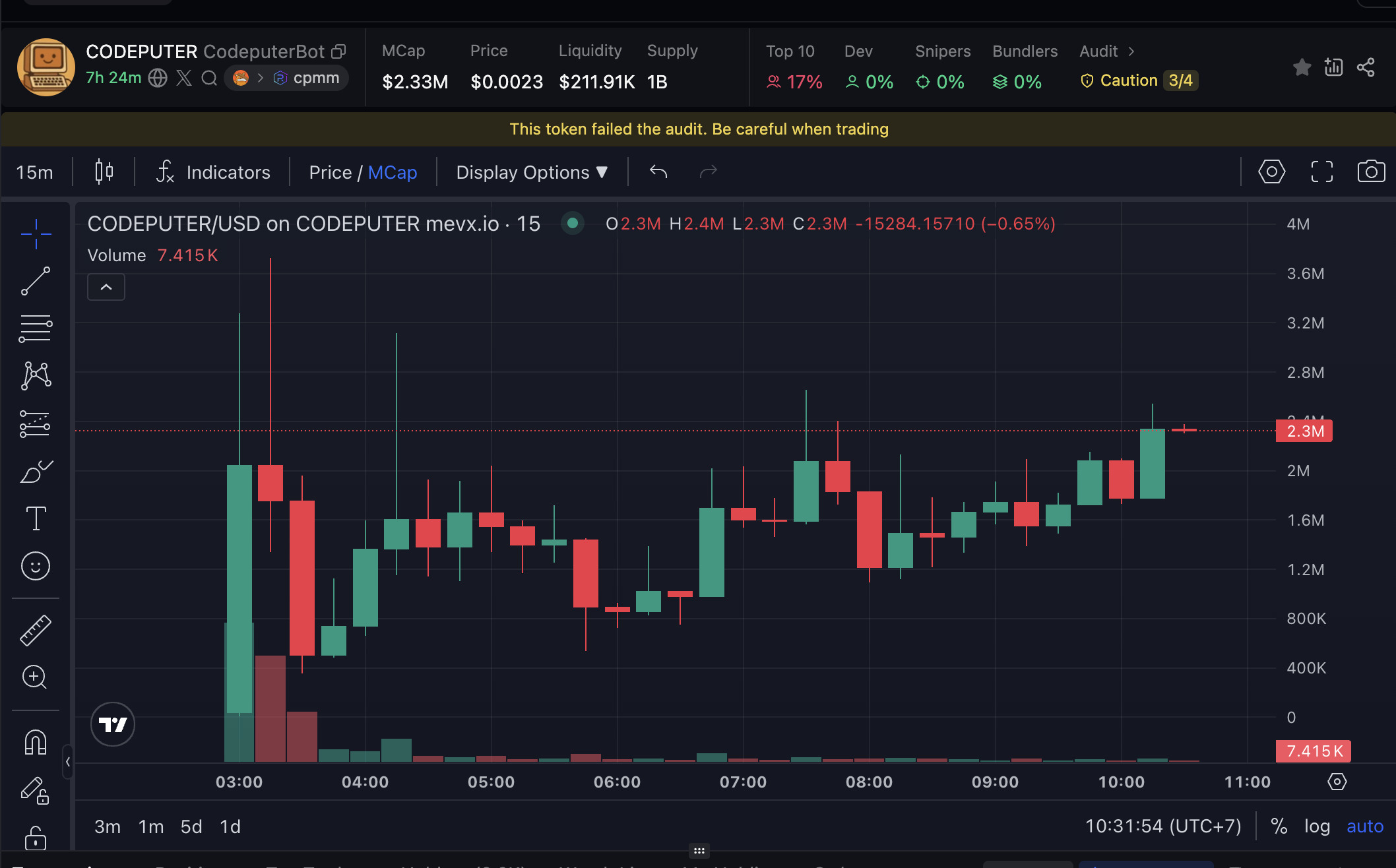Change the 15m timeframe interval
Viewport: 1396px width, 868px height.
click(34, 172)
